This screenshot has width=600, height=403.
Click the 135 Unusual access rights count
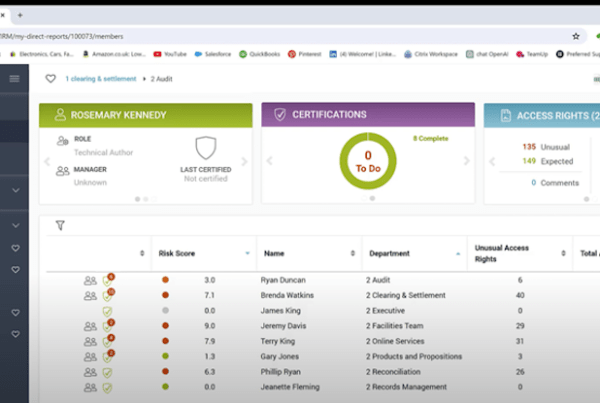[530, 147]
